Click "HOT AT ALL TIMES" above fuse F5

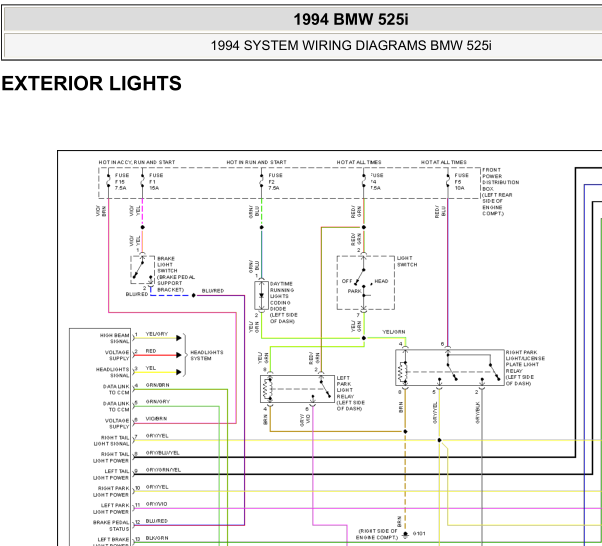tap(443, 162)
